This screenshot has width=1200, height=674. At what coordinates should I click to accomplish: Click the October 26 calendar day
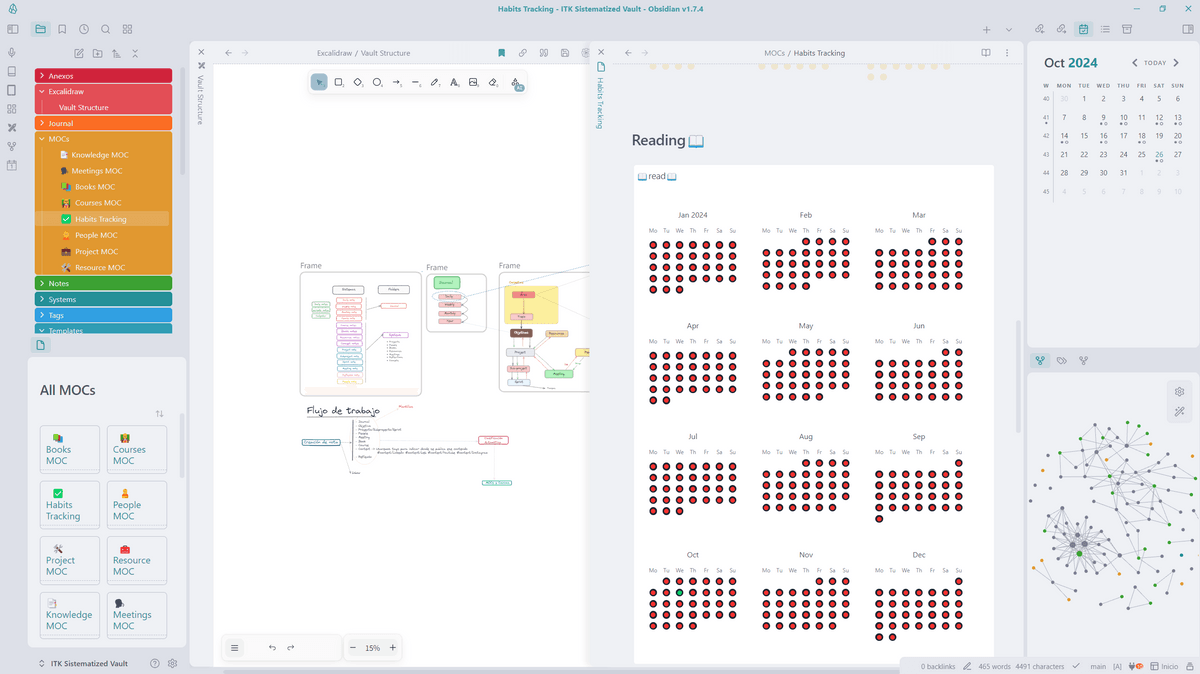coord(1158,155)
